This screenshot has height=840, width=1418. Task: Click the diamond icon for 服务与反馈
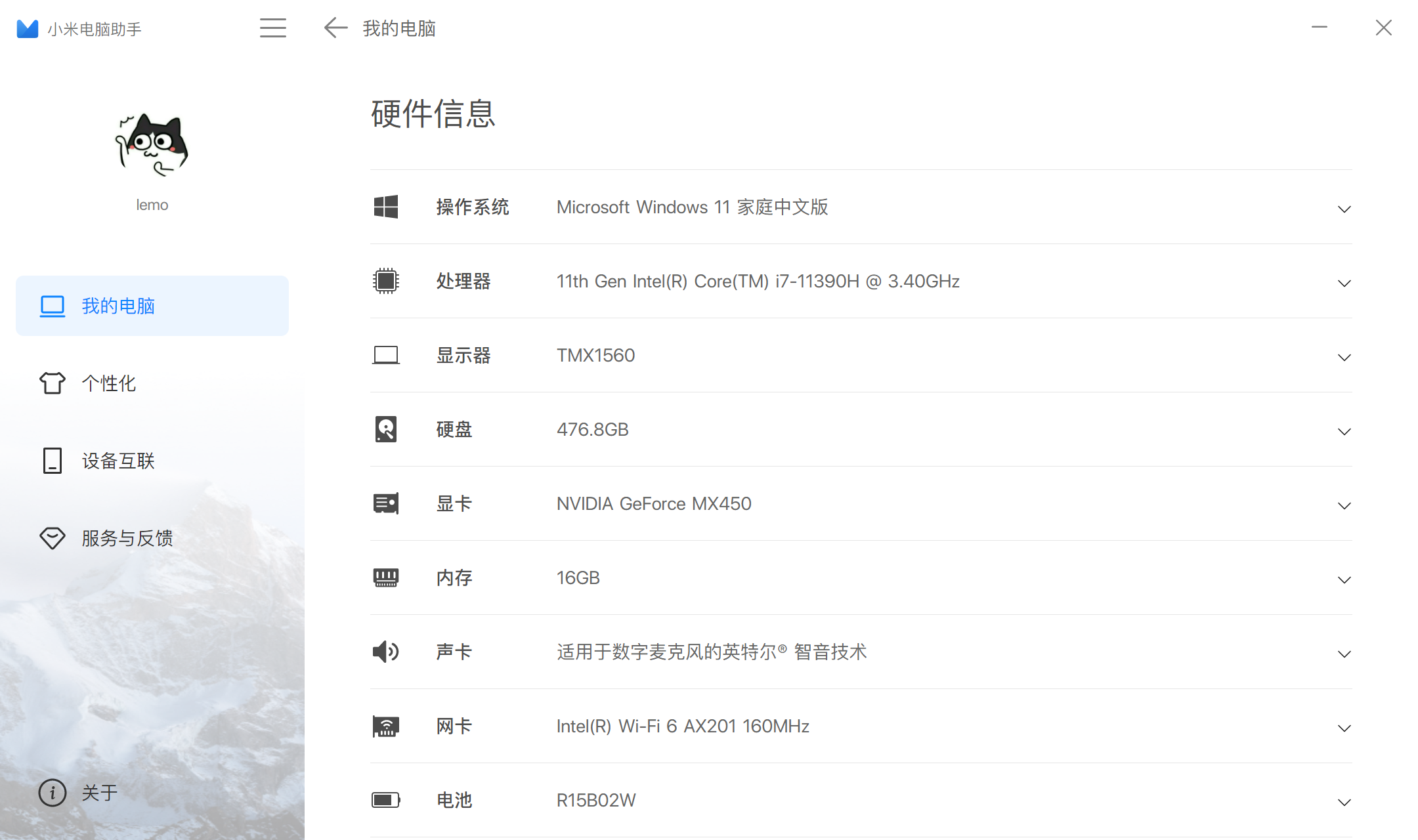point(53,538)
